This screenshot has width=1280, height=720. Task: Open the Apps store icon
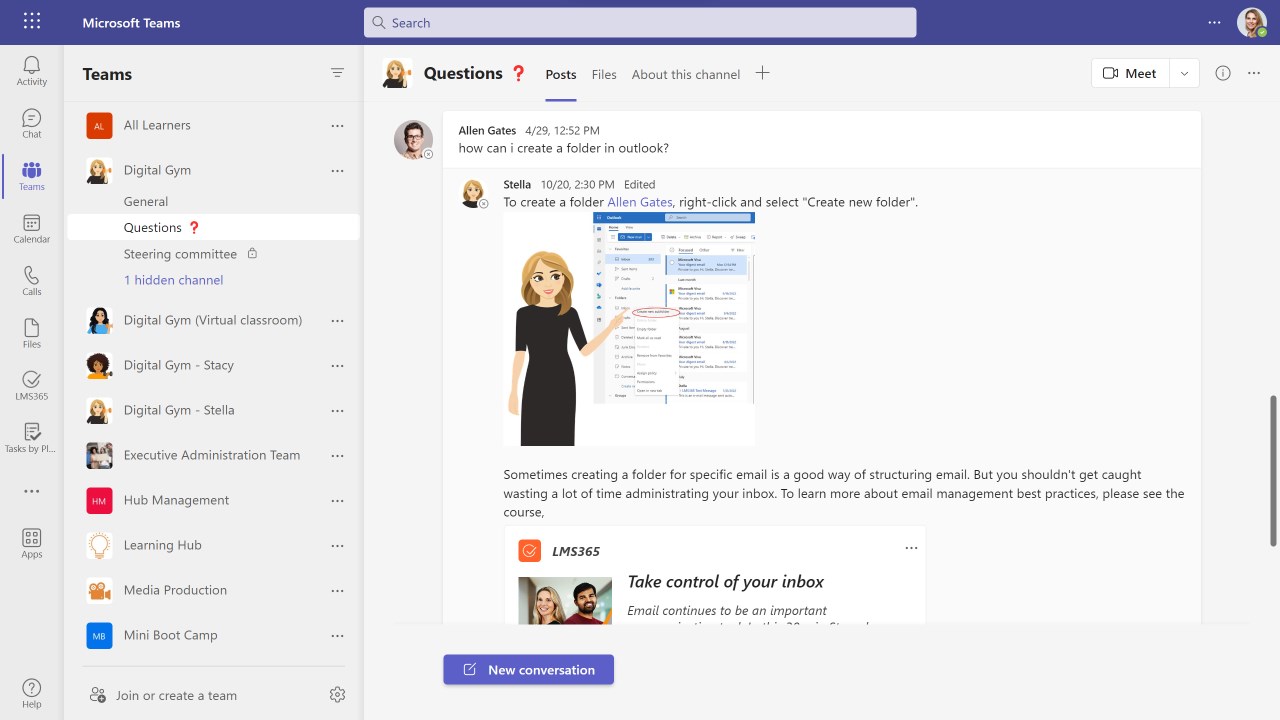pos(32,543)
